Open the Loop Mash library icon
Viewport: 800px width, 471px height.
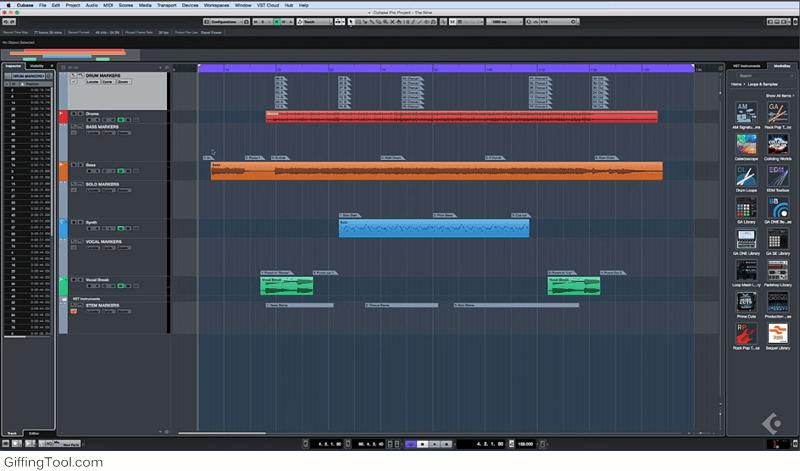(746, 270)
